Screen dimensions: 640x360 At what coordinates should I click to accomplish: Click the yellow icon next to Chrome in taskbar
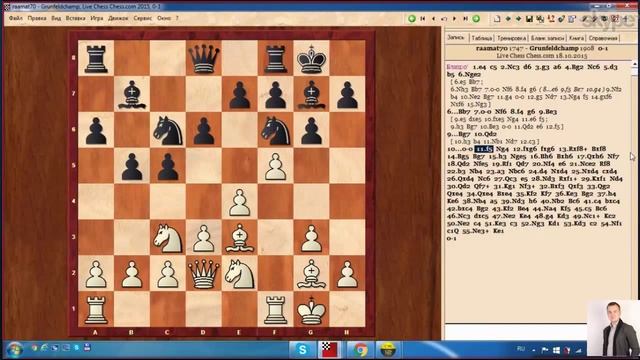coord(387,350)
